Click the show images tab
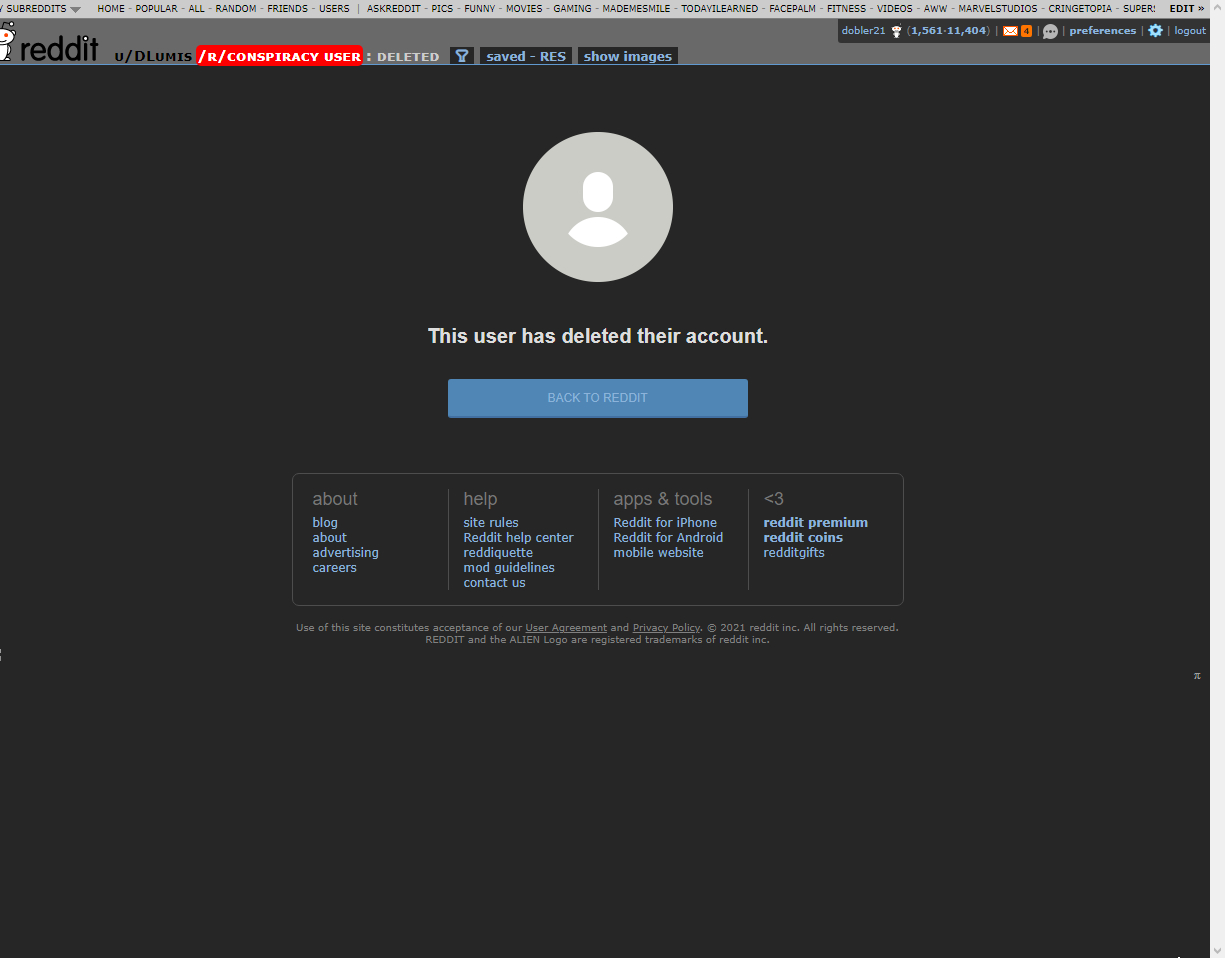 coord(628,56)
